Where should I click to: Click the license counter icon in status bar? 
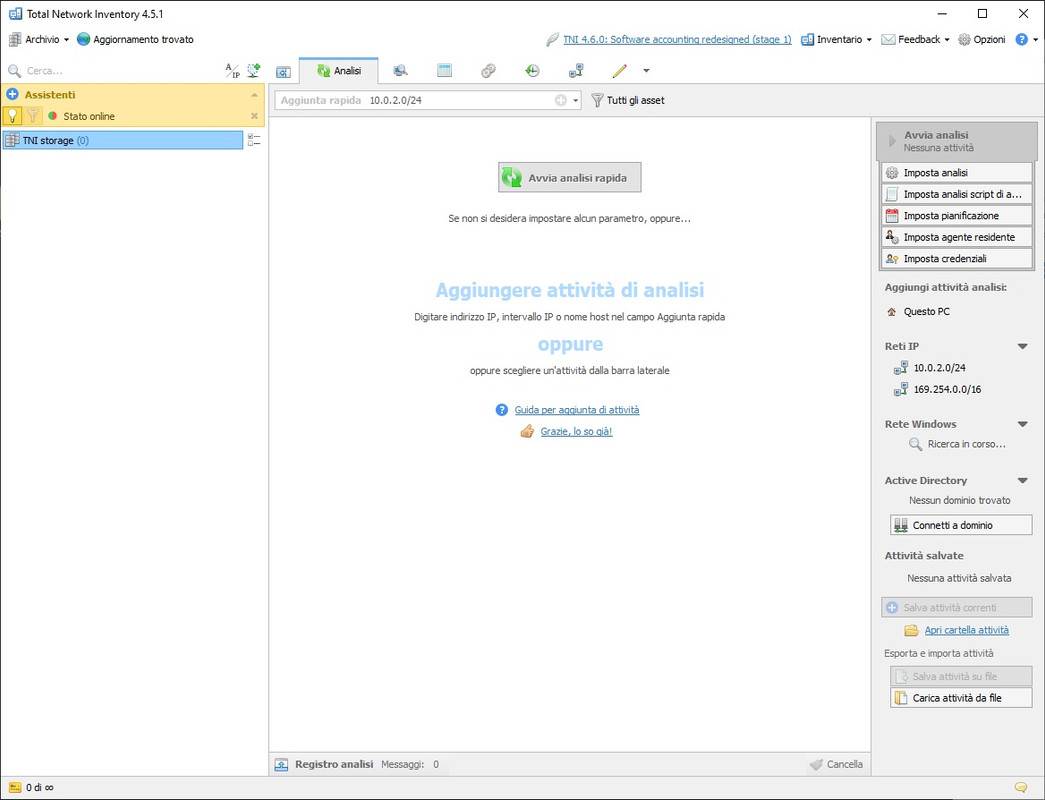point(15,787)
